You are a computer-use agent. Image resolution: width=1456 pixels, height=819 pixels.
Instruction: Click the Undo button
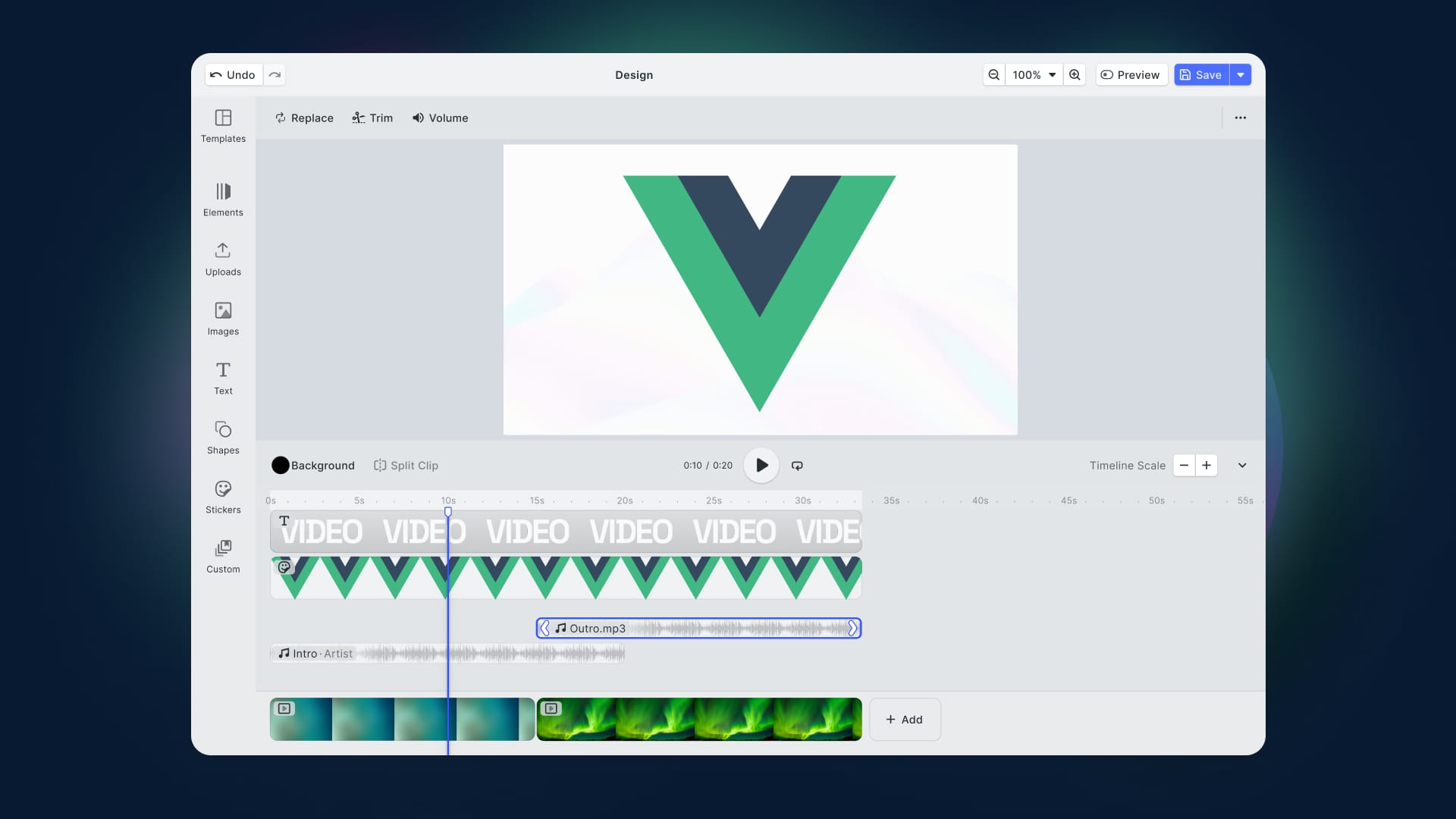pyautogui.click(x=234, y=74)
